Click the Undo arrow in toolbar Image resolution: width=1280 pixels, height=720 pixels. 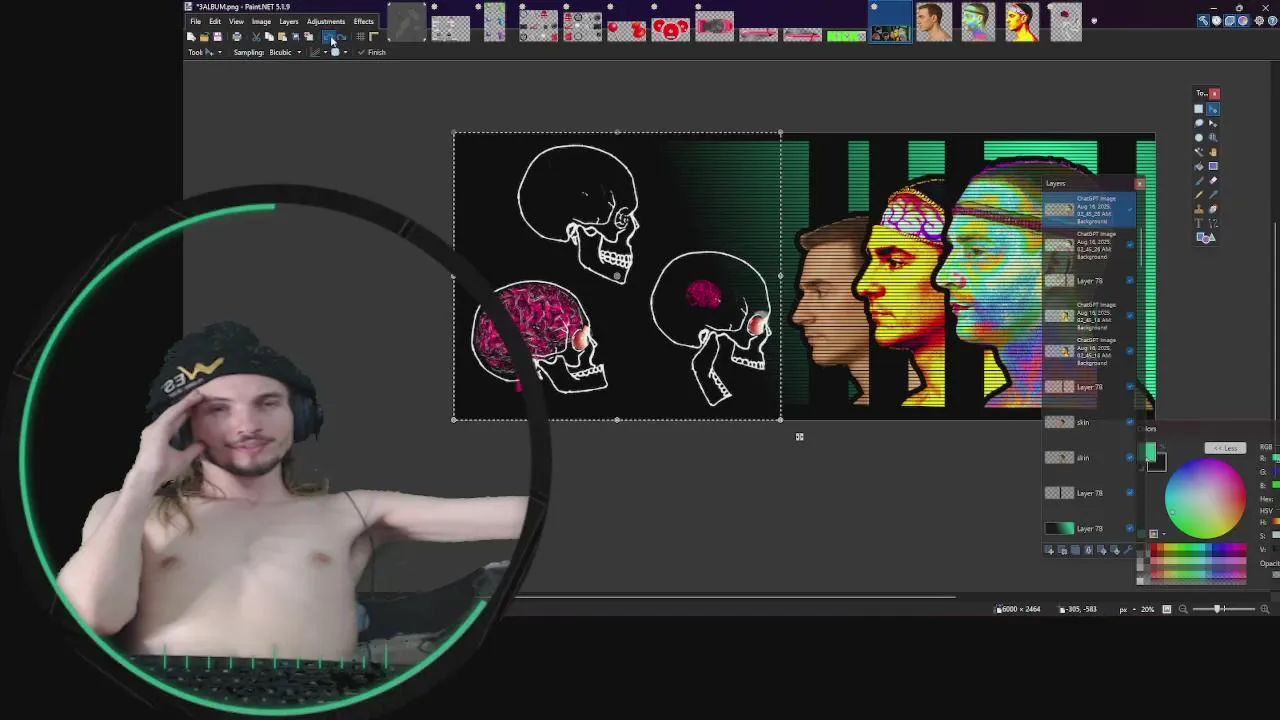point(328,37)
